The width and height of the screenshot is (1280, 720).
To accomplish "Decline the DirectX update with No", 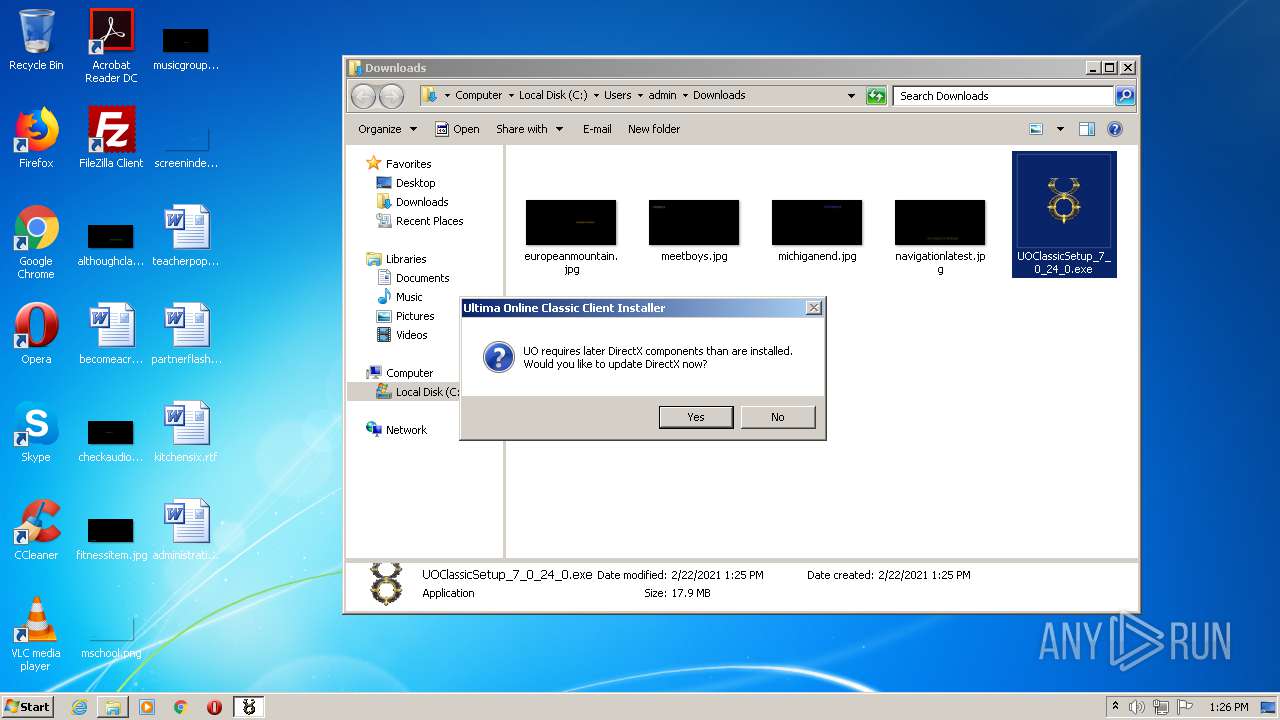I will [x=778, y=417].
